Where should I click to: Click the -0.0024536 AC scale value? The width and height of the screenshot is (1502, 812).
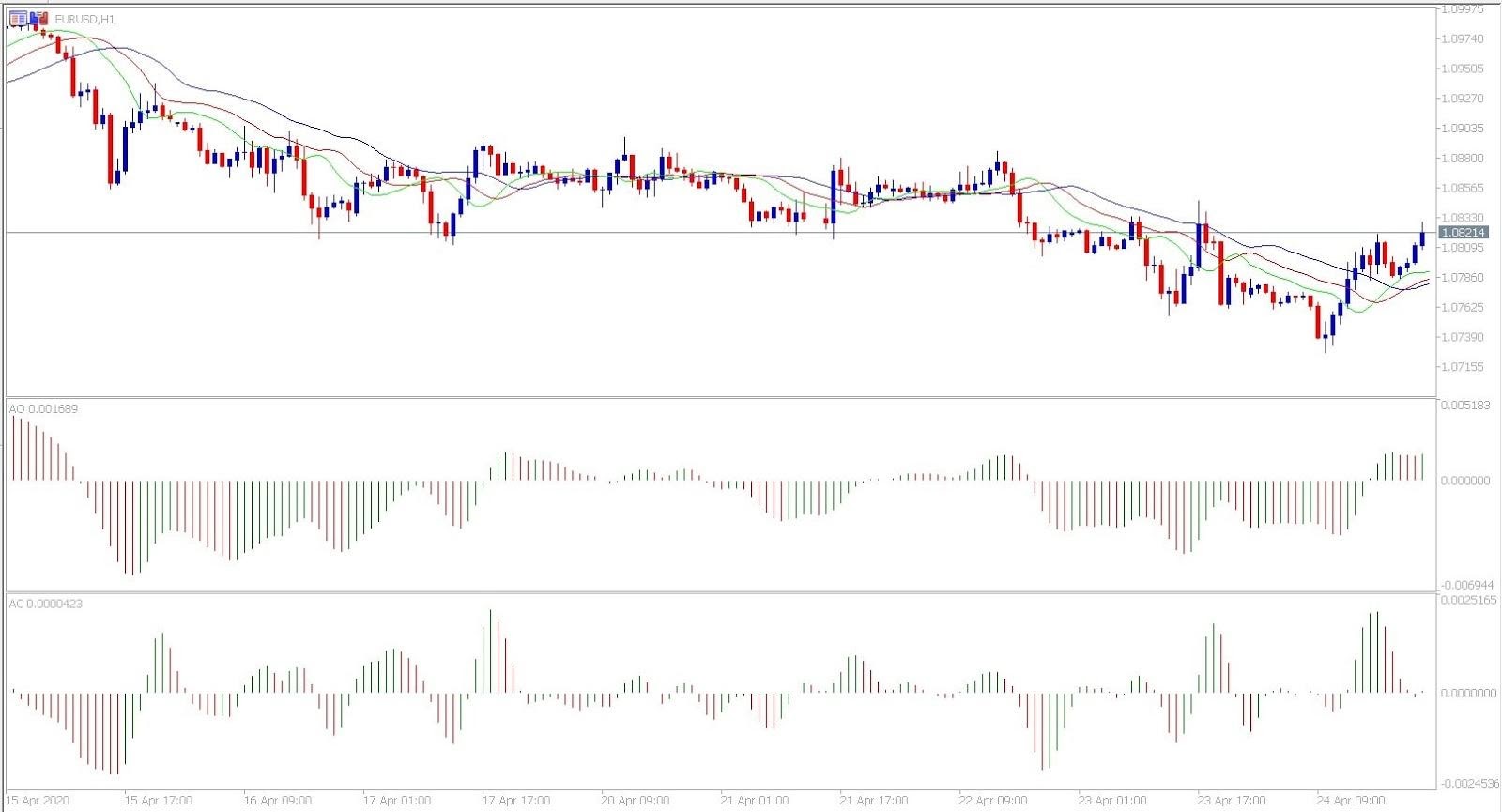click(x=1469, y=783)
